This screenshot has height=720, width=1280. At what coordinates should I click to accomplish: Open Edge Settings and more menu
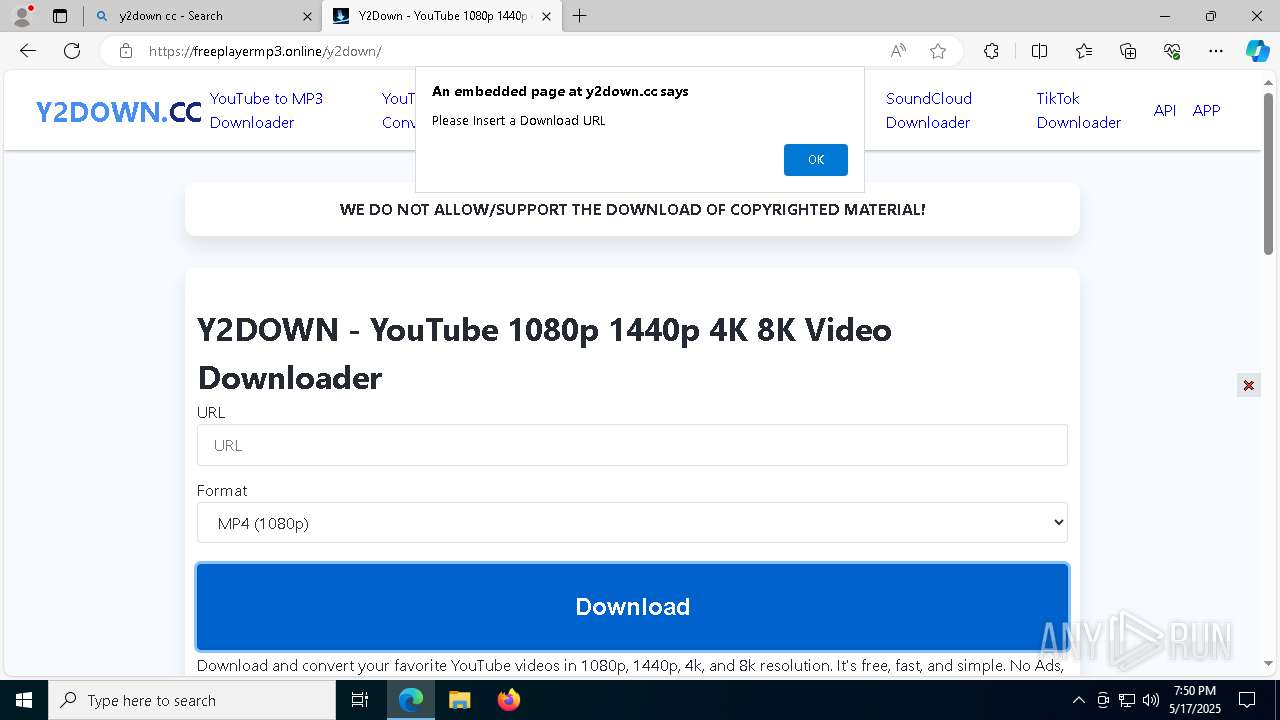pos(1216,51)
